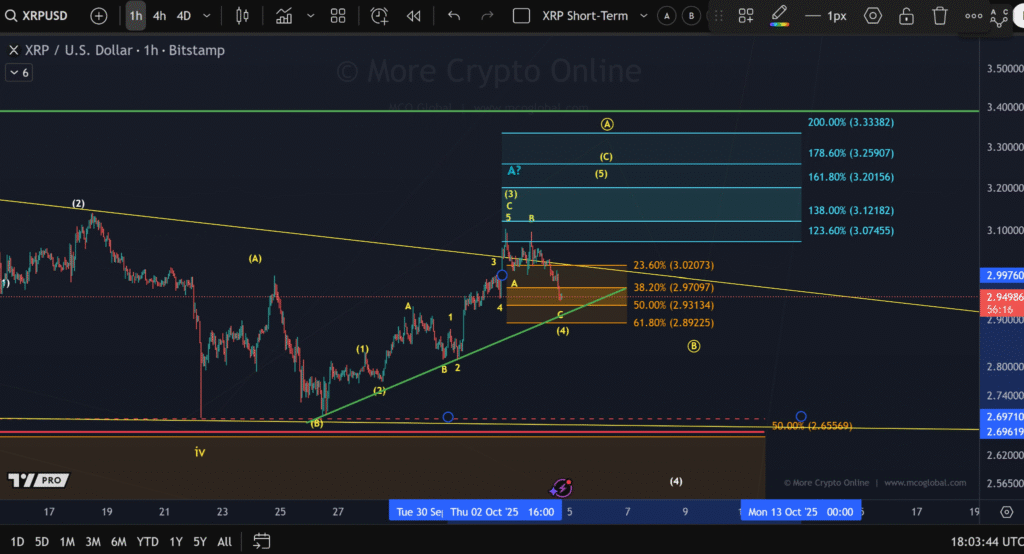
Task: Toggle the lock on the selected drawing
Action: pos(906,16)
